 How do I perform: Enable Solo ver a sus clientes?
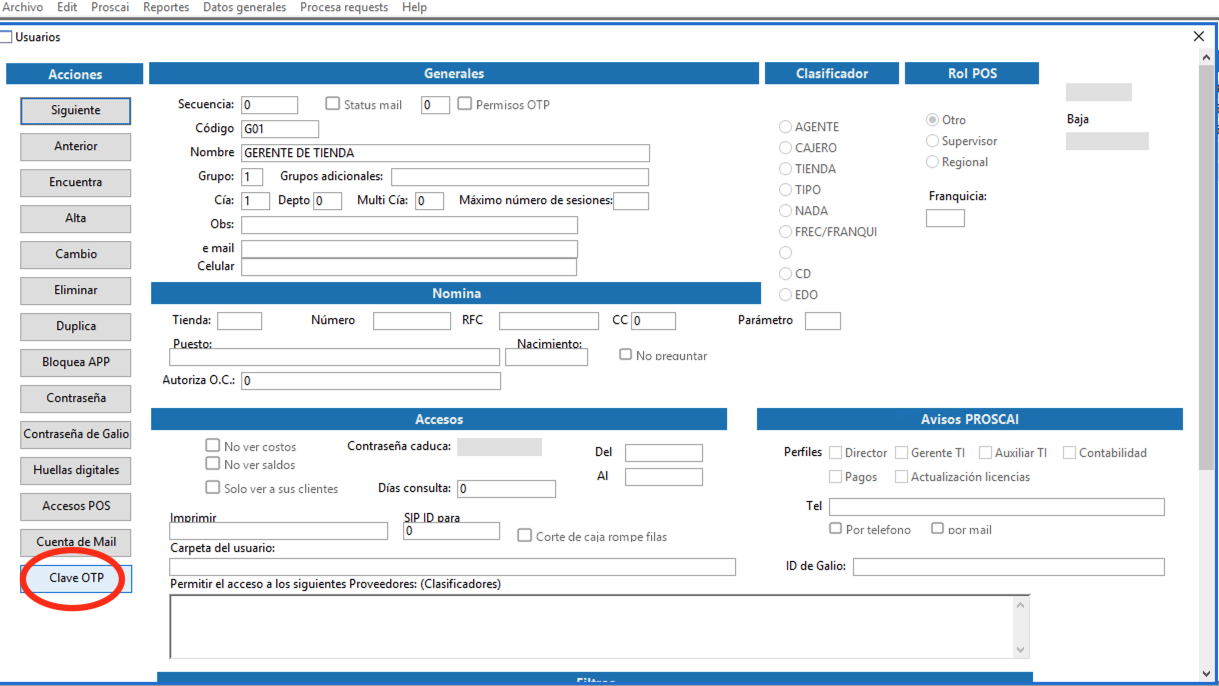coord(213,488)
